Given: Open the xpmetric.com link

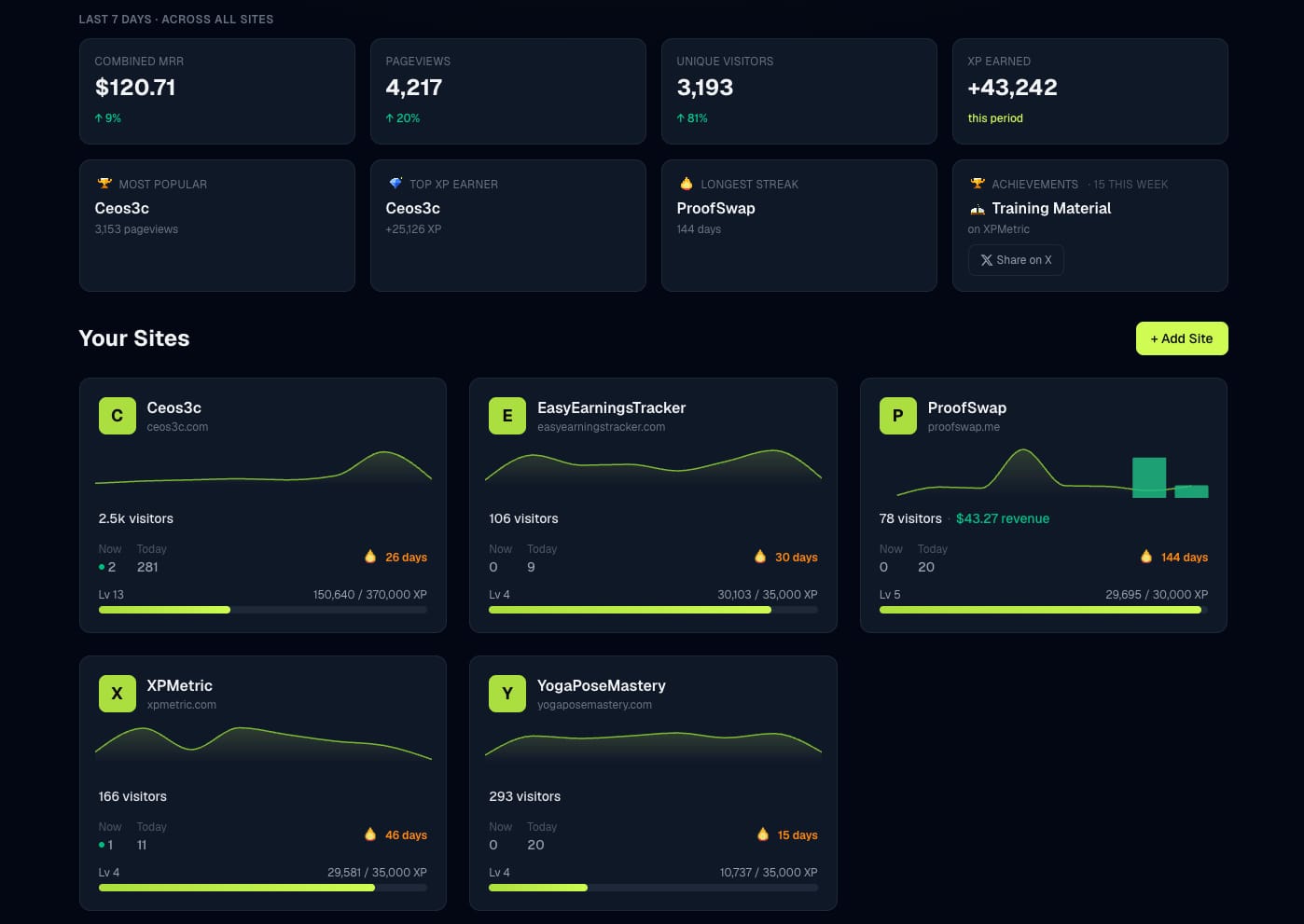Looking at the screenshot, I should point(182,705).
